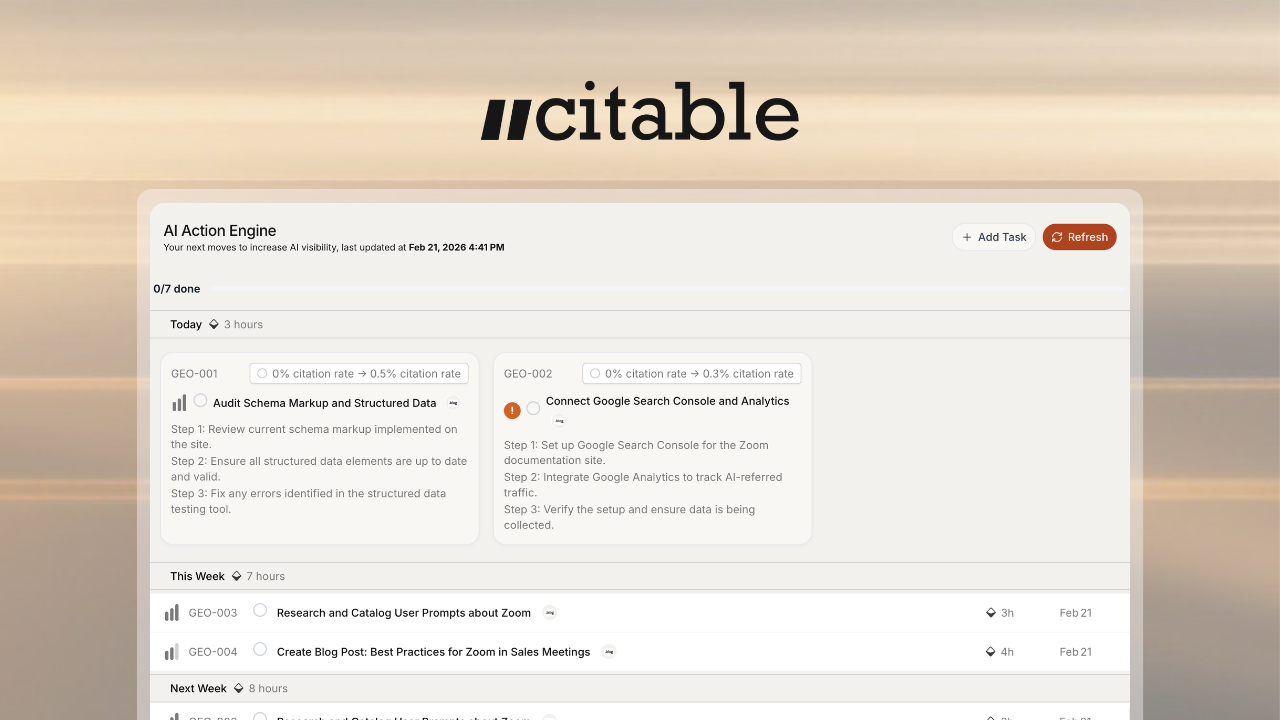1280x720 pixels.
Task: Click the AI Action Engine heading
Action: point(220,231)
